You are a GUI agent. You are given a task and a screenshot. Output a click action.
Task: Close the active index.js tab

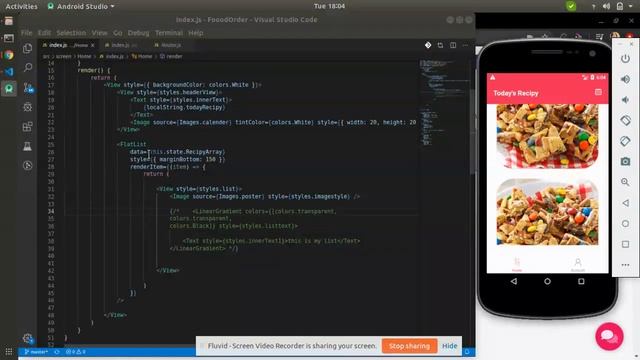point(93,45)
